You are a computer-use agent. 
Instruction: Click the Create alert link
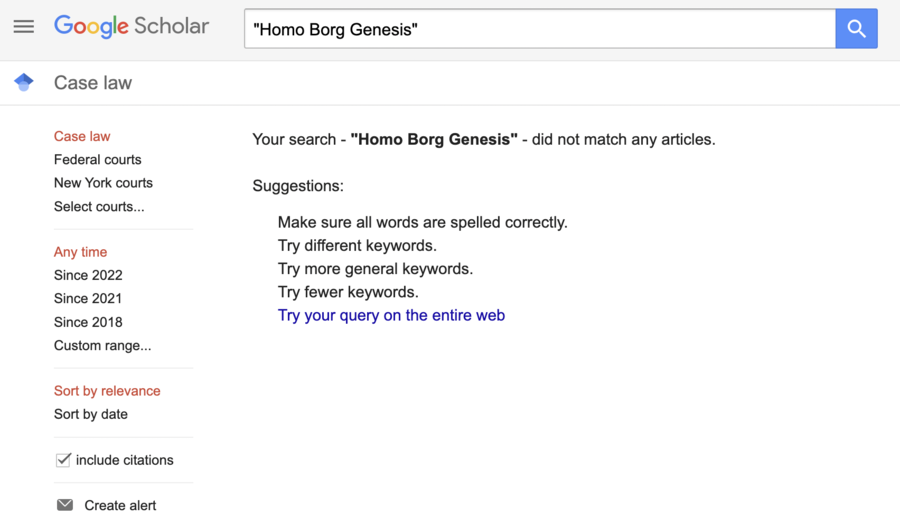[x=121, y=505]
